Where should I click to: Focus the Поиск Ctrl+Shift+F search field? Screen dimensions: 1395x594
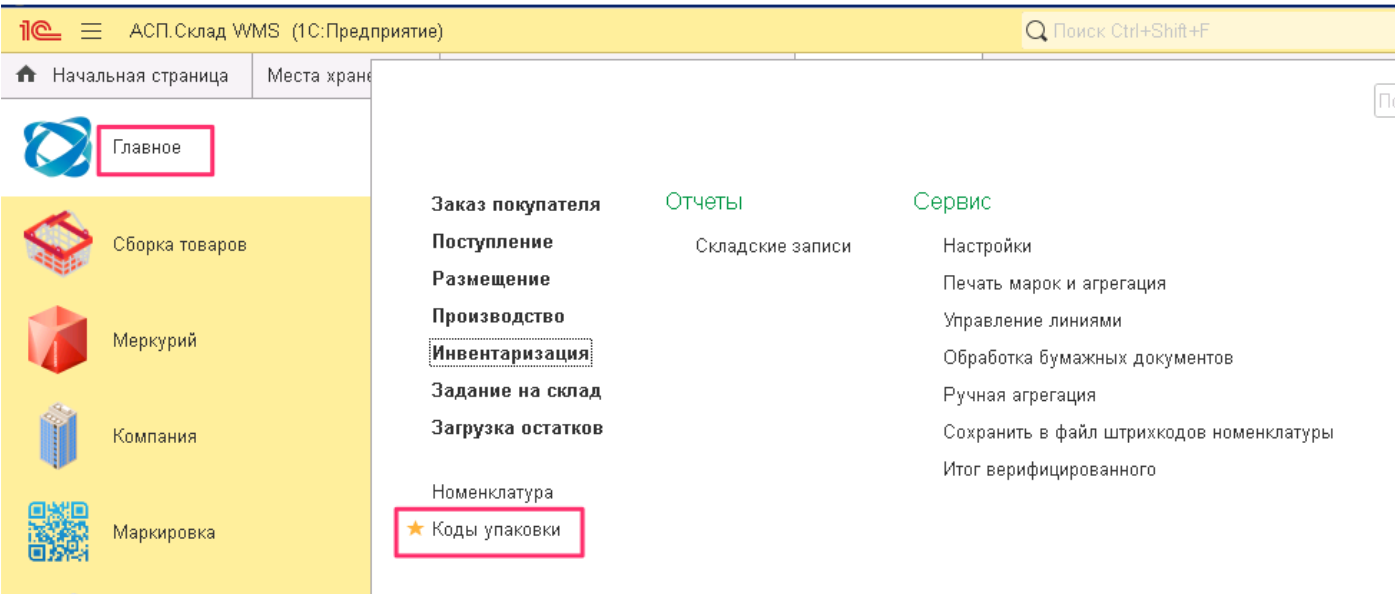pos(1207,31)
